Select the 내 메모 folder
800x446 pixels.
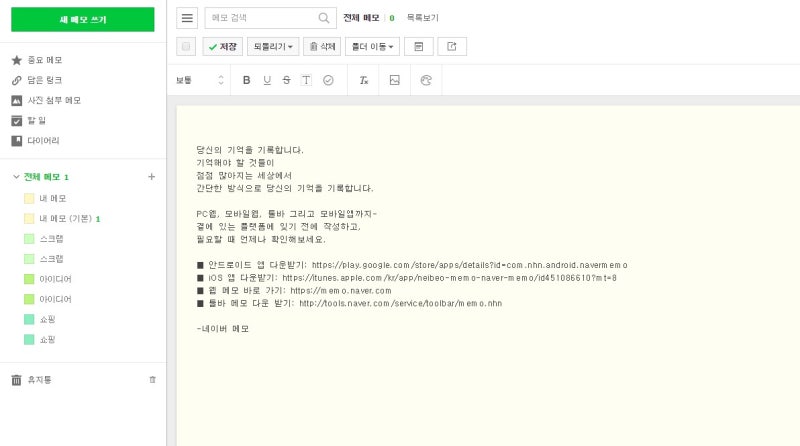coord(53,199)
